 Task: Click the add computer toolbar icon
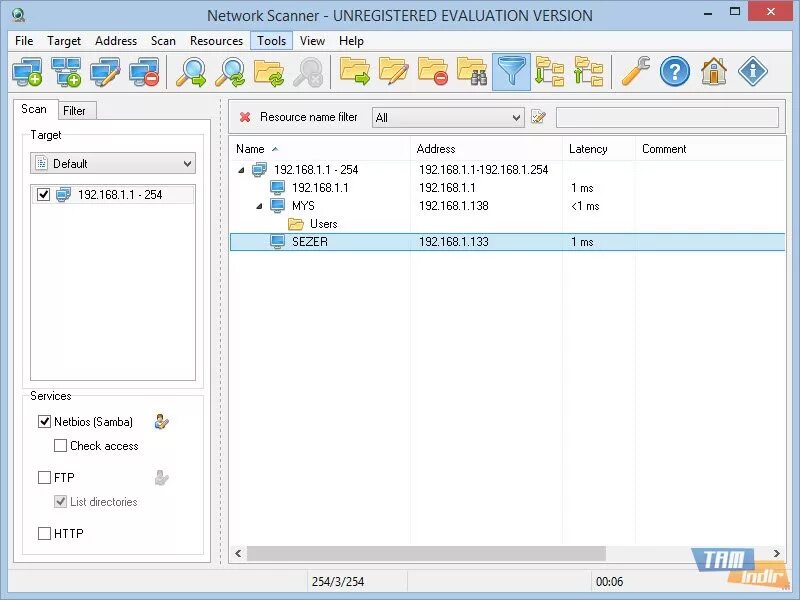click(x=27, y=71)
